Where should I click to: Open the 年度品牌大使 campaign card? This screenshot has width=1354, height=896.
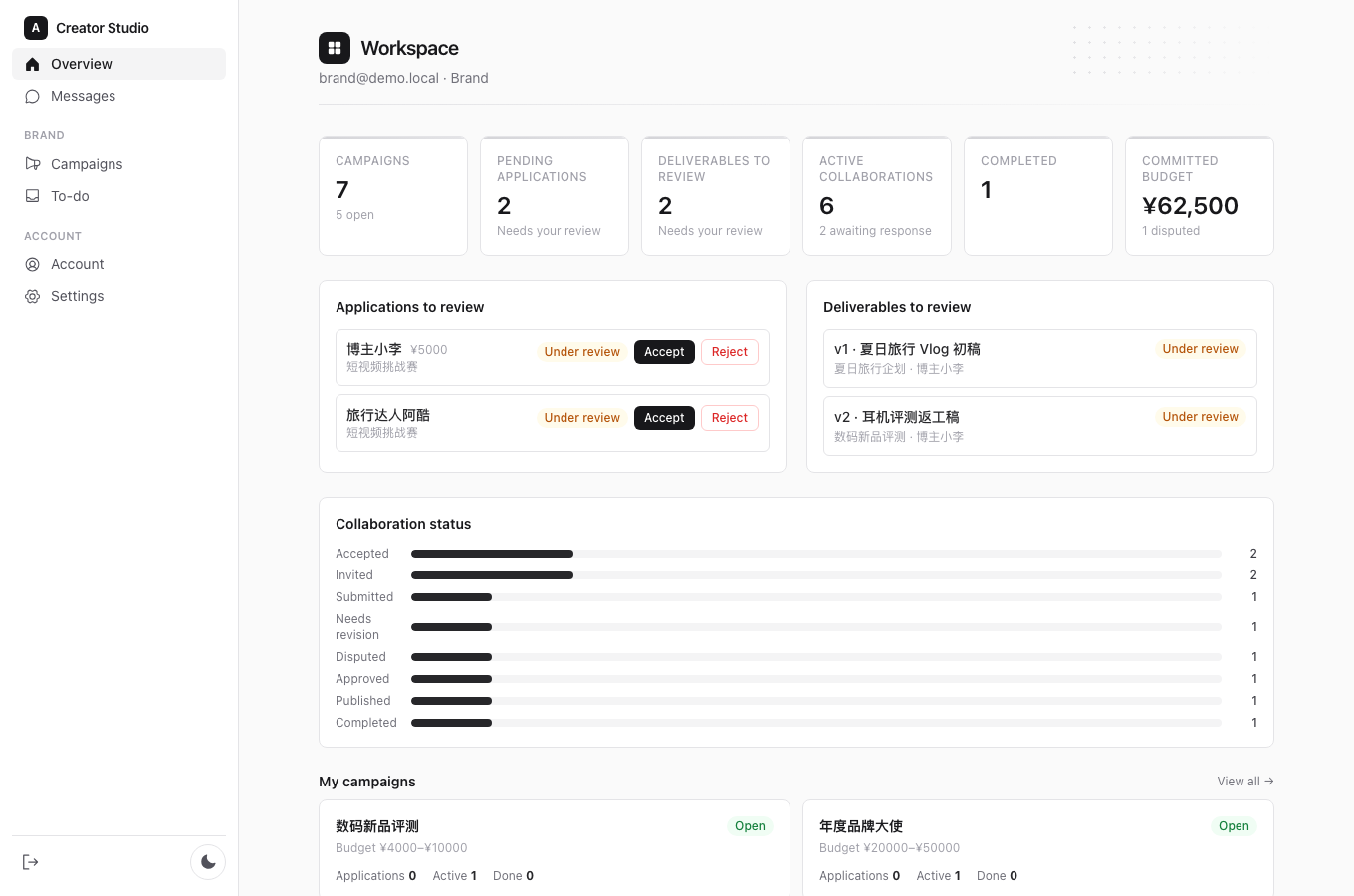click(1038, 848)
